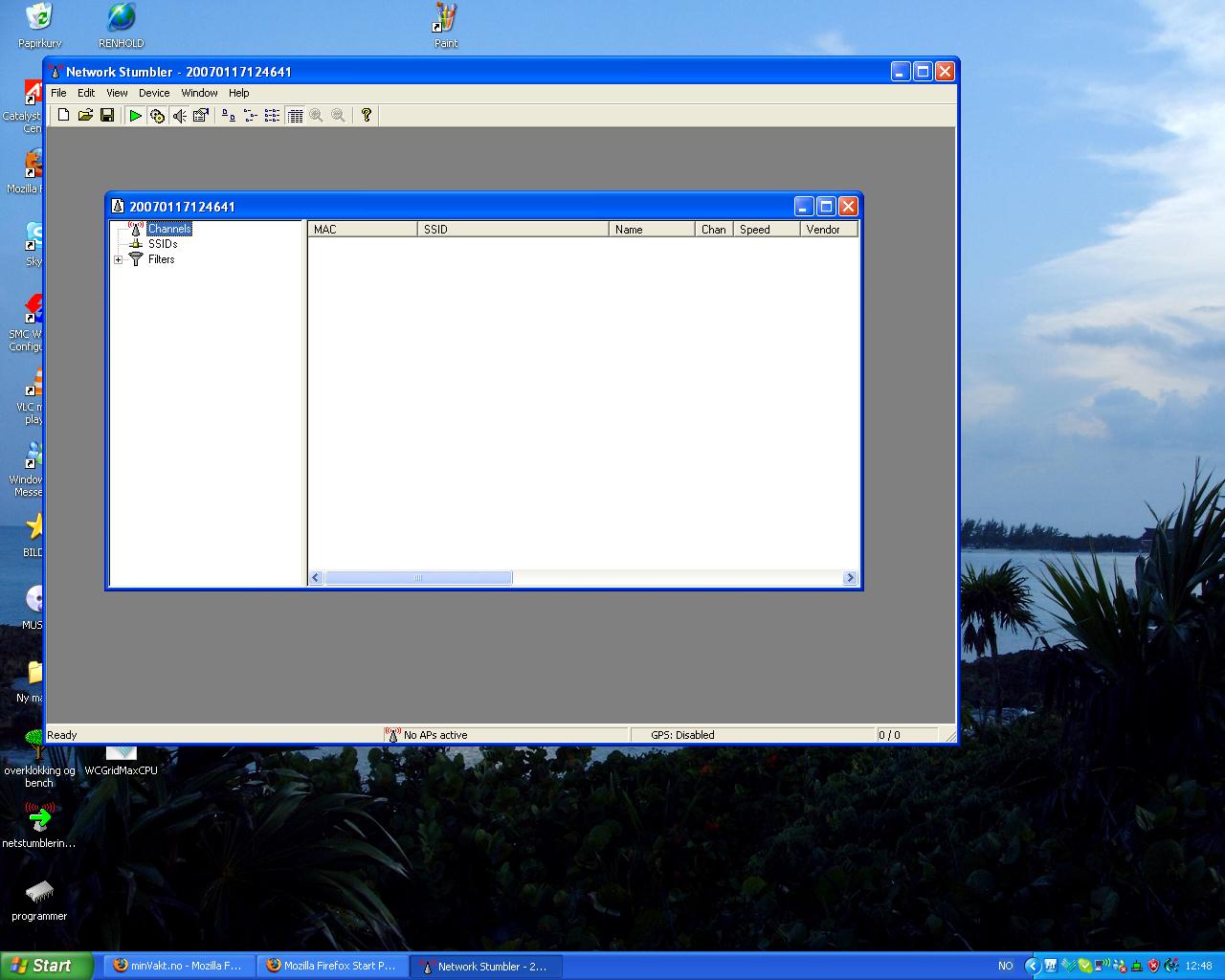This screenshot has height=980, width=1225.
Task: Toggle scanning with the green play arrow
Action: pyautogui.click(x=136, y=115)
